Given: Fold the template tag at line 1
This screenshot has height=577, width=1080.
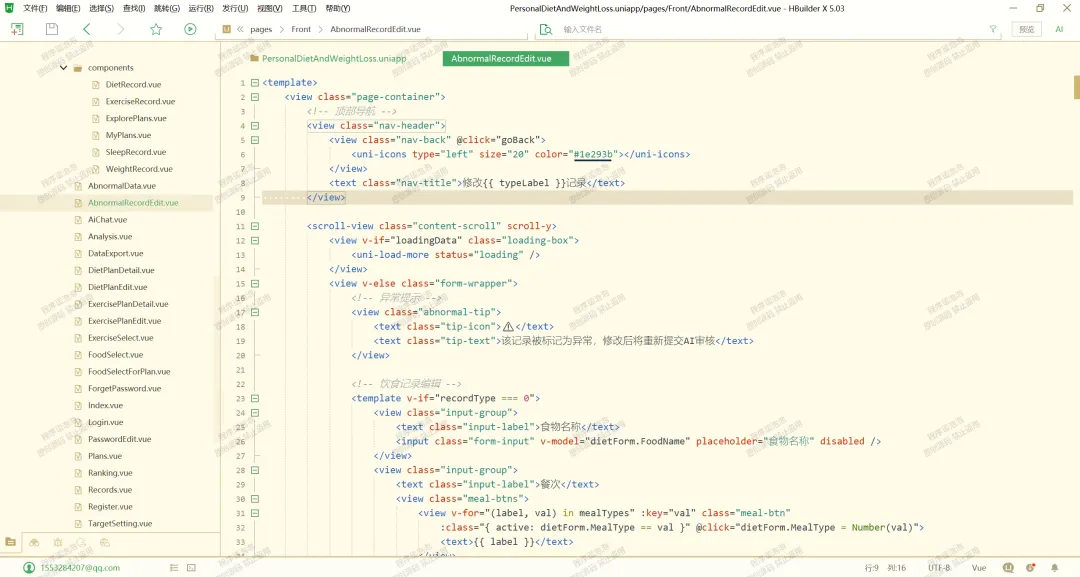Looking at the screenshot, I should click(255, 83).
